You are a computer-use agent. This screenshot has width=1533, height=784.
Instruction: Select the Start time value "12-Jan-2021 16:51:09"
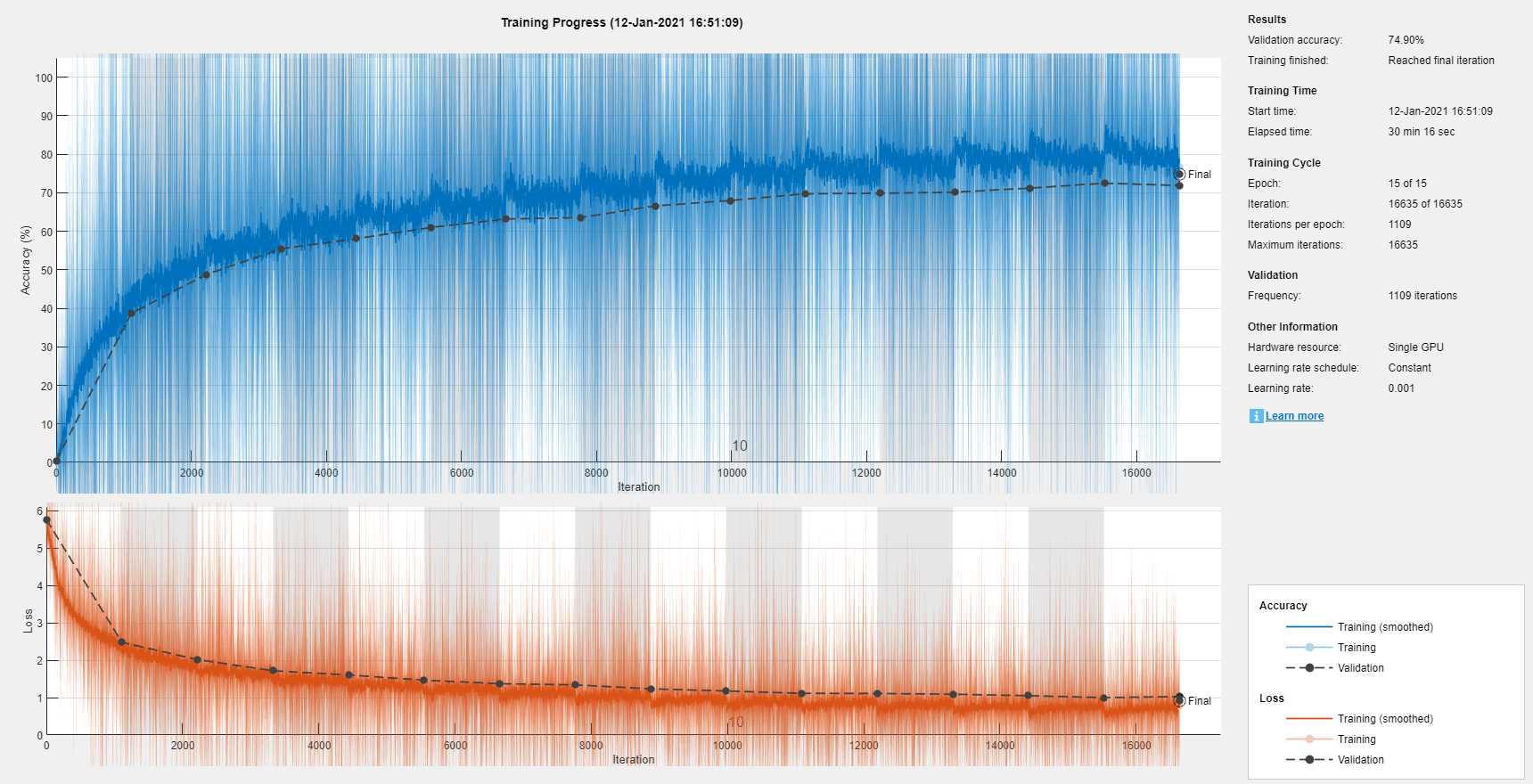point(1440,111)
